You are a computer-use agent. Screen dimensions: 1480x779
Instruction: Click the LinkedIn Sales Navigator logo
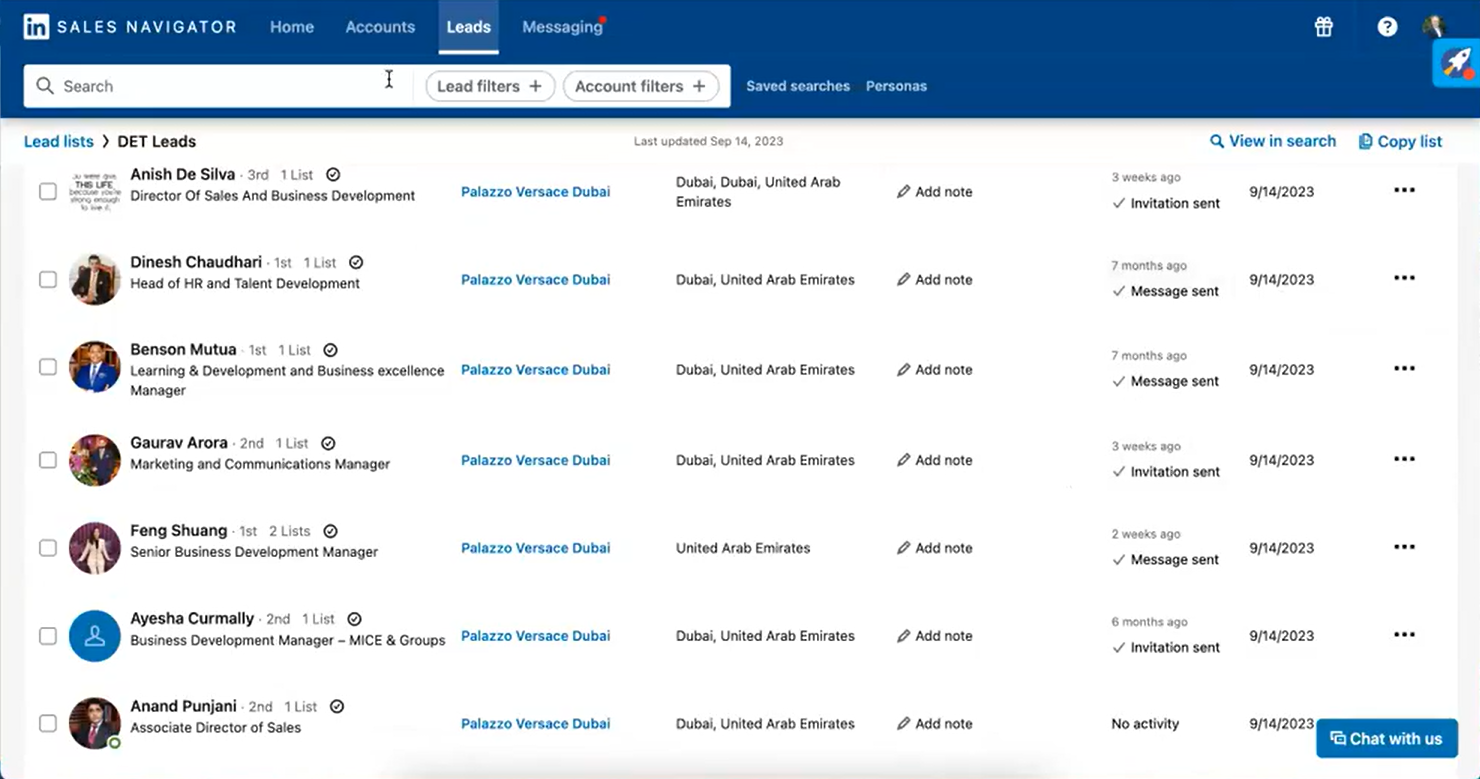pyautogui.click(x=130, y=27)
